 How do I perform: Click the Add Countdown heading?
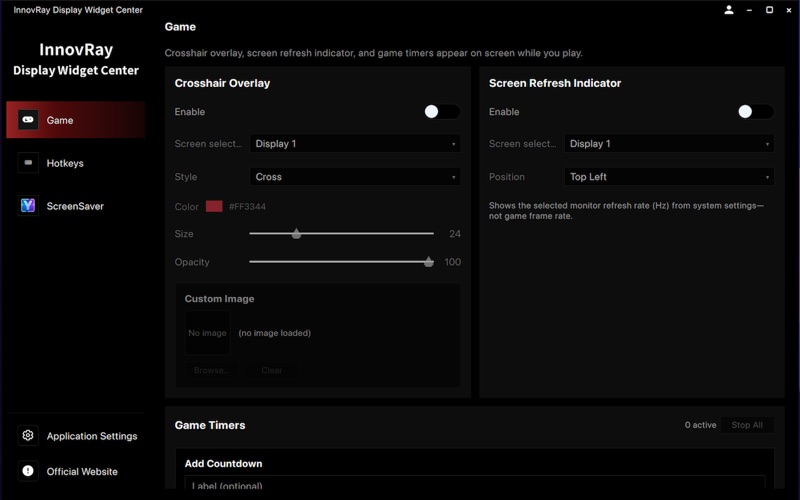point(223,463)
